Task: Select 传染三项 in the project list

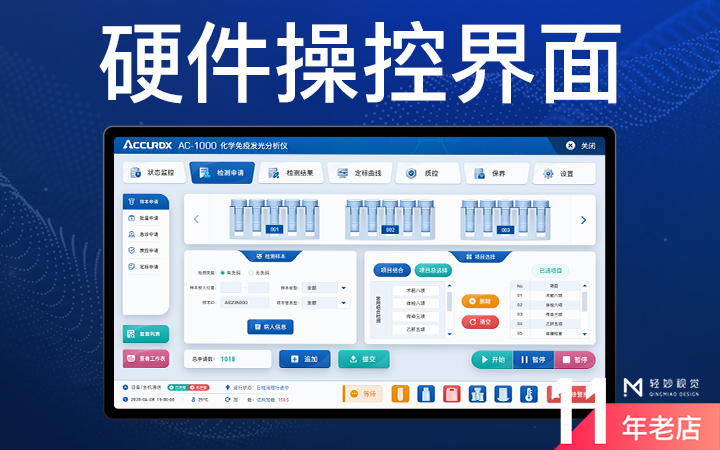Action: coord(416,316)
